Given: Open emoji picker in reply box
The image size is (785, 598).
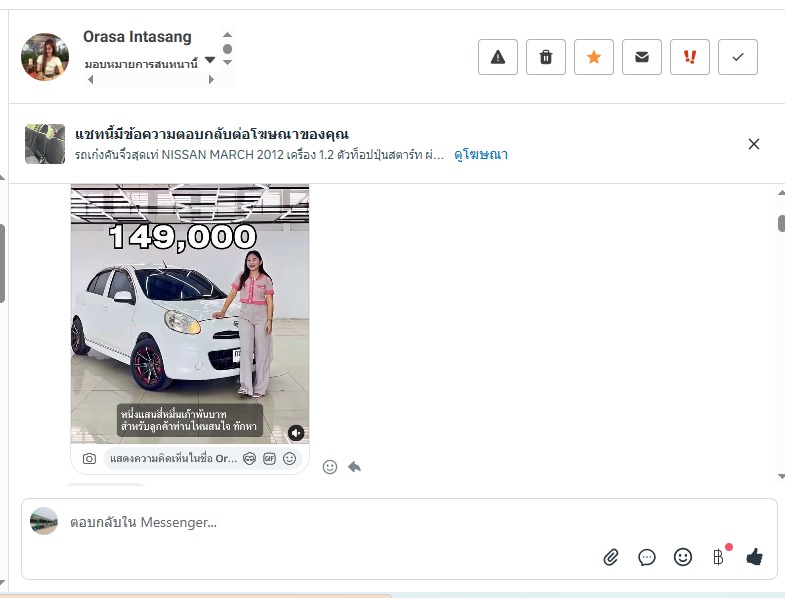Looking at the screenshot, I should (683, 557).
